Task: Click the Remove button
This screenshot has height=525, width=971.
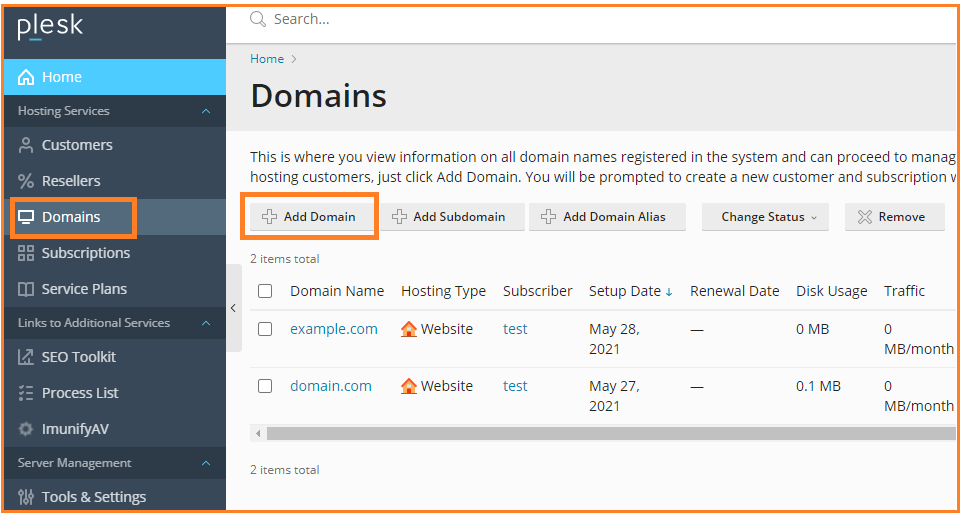Action: click(895, 217)
